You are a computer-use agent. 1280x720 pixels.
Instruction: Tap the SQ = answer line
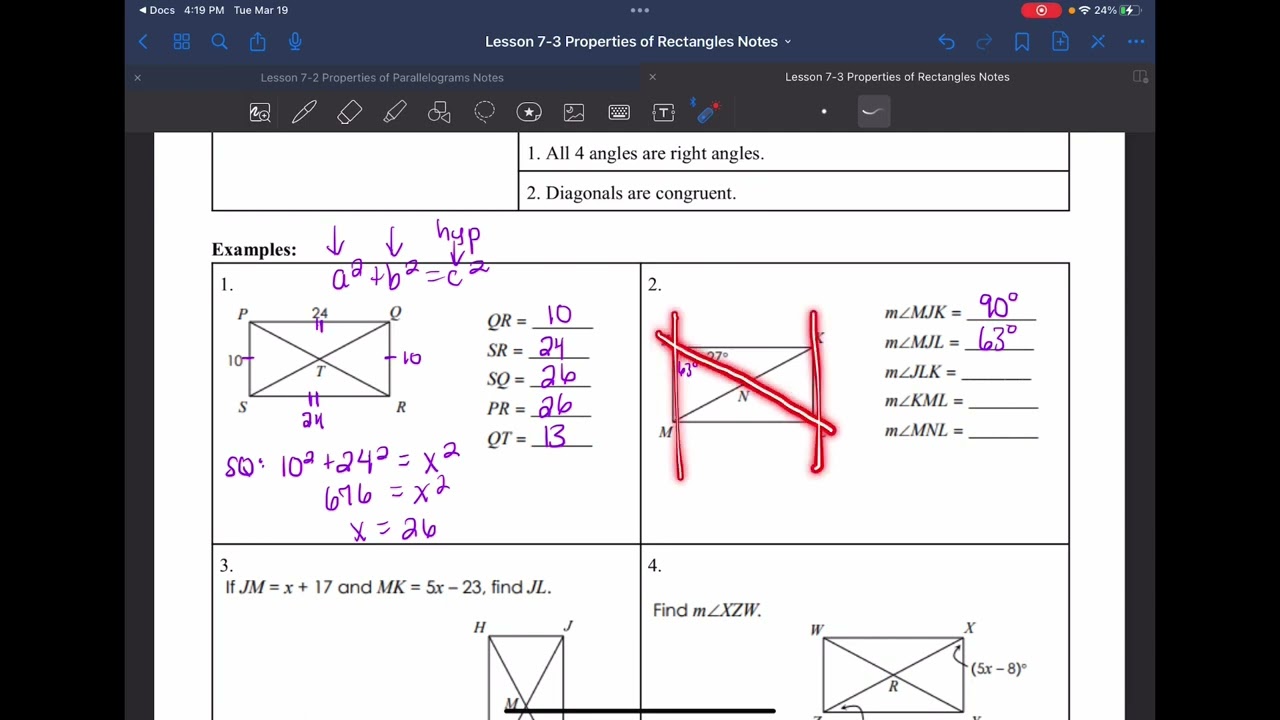pos(562,377)
